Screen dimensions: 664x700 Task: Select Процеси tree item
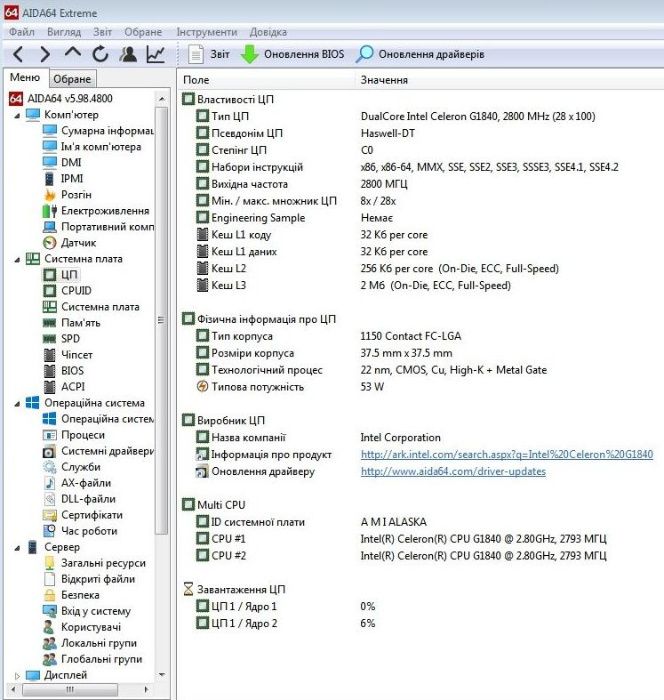coord(74,435)
